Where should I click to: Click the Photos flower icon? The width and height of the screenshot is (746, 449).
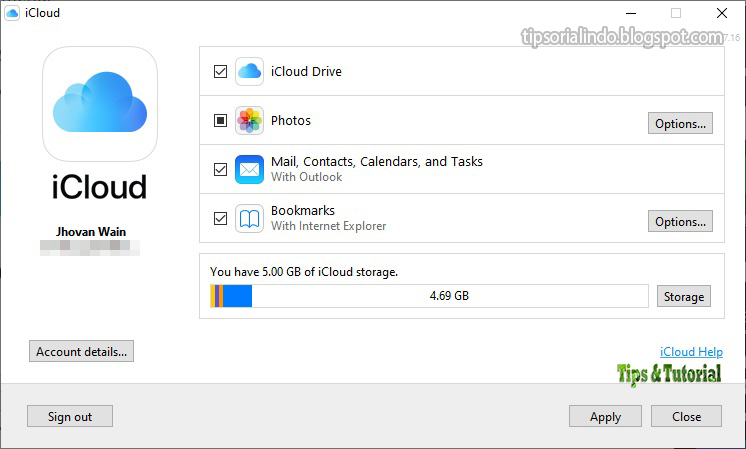click(x=249, y=120)
